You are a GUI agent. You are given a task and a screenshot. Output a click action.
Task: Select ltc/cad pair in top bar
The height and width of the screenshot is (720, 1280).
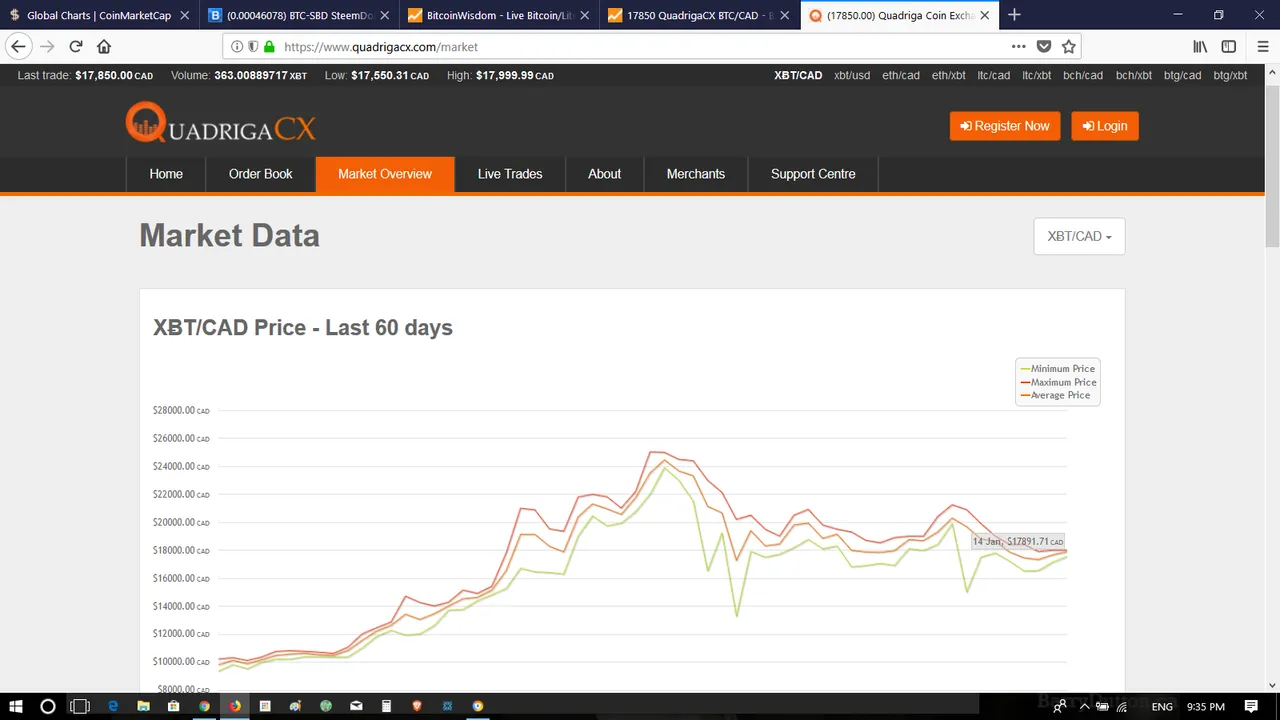(994, 75)
